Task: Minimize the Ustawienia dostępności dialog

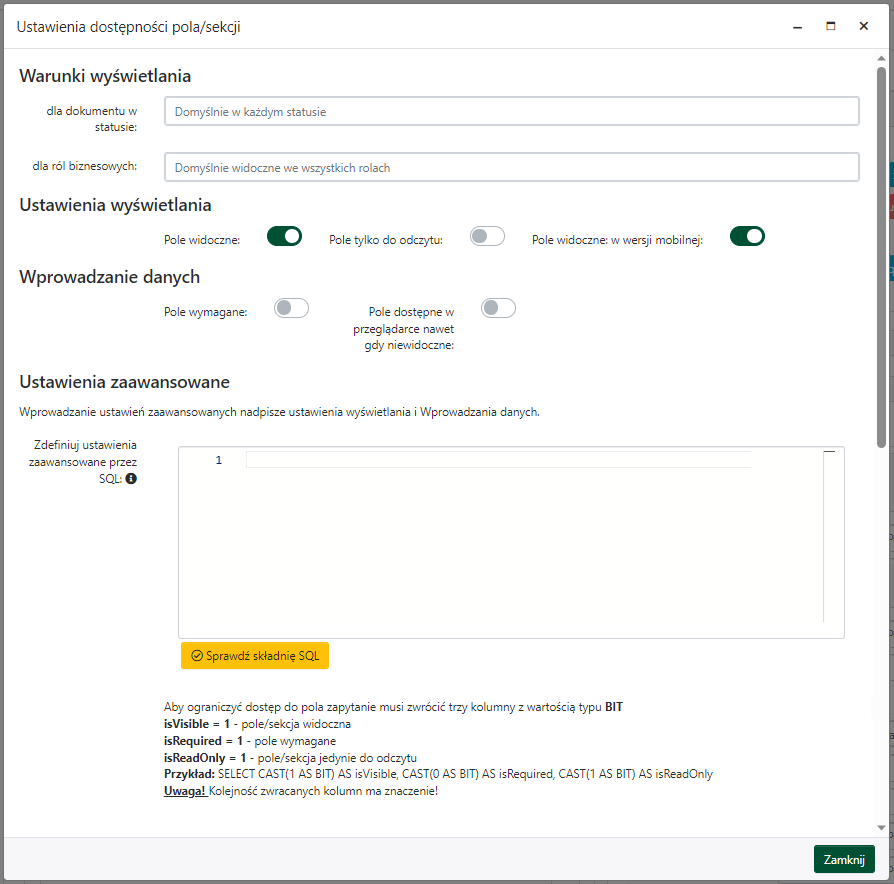Action: click(798, 27)
